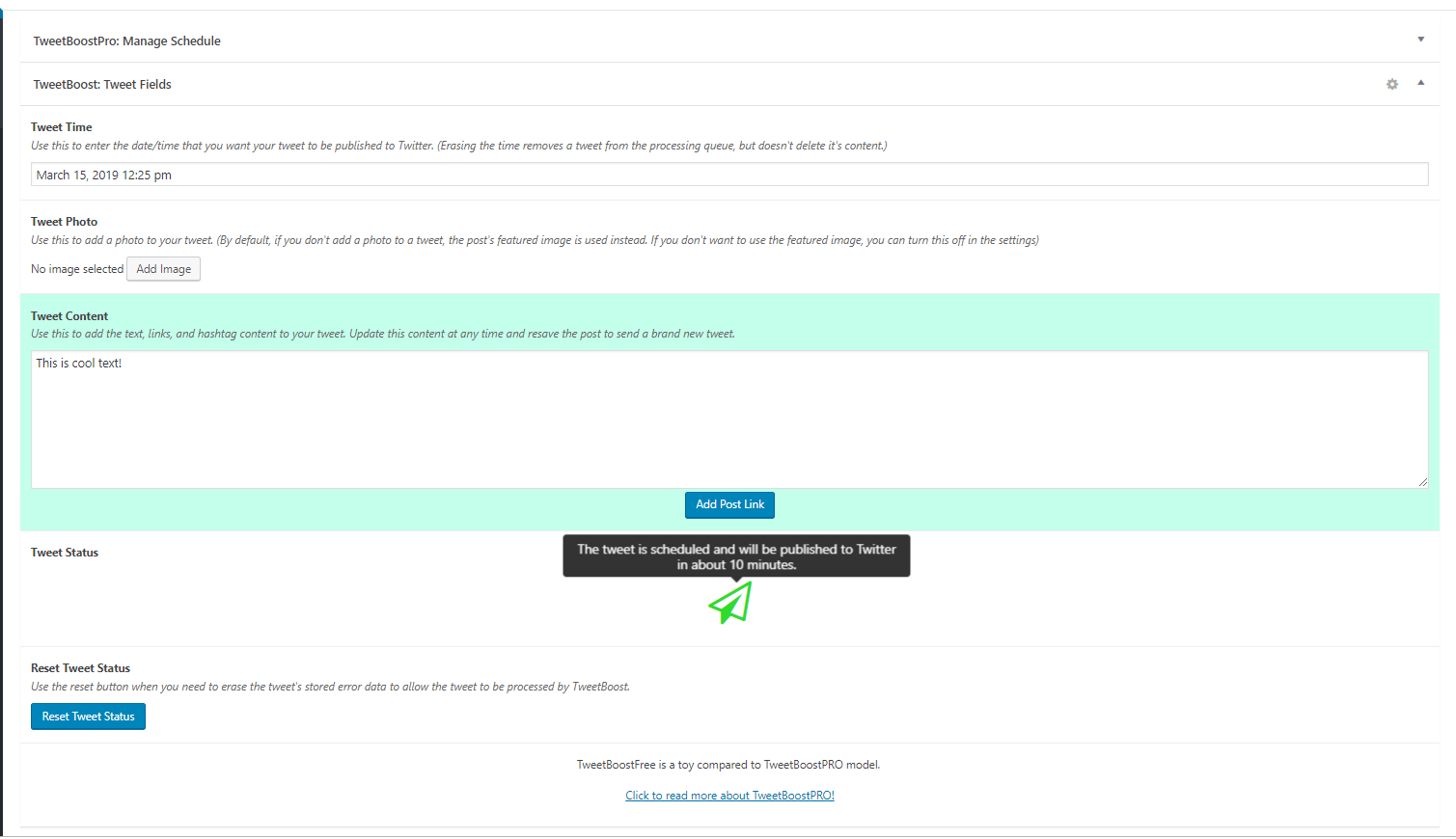Click the Tweet Time label
This screenshot has height=839, width=1456.
click(62, 127)
